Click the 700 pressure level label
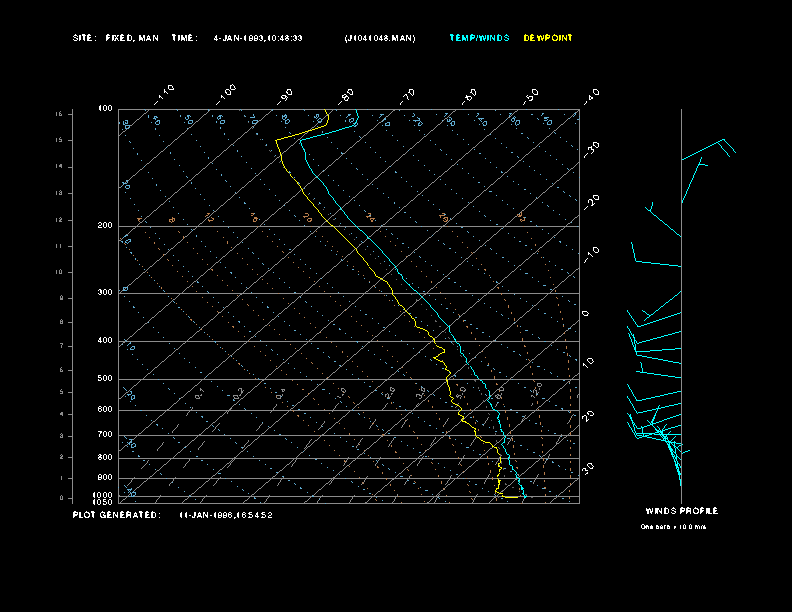This screenshot has height=612, width=792. [105, 434]
